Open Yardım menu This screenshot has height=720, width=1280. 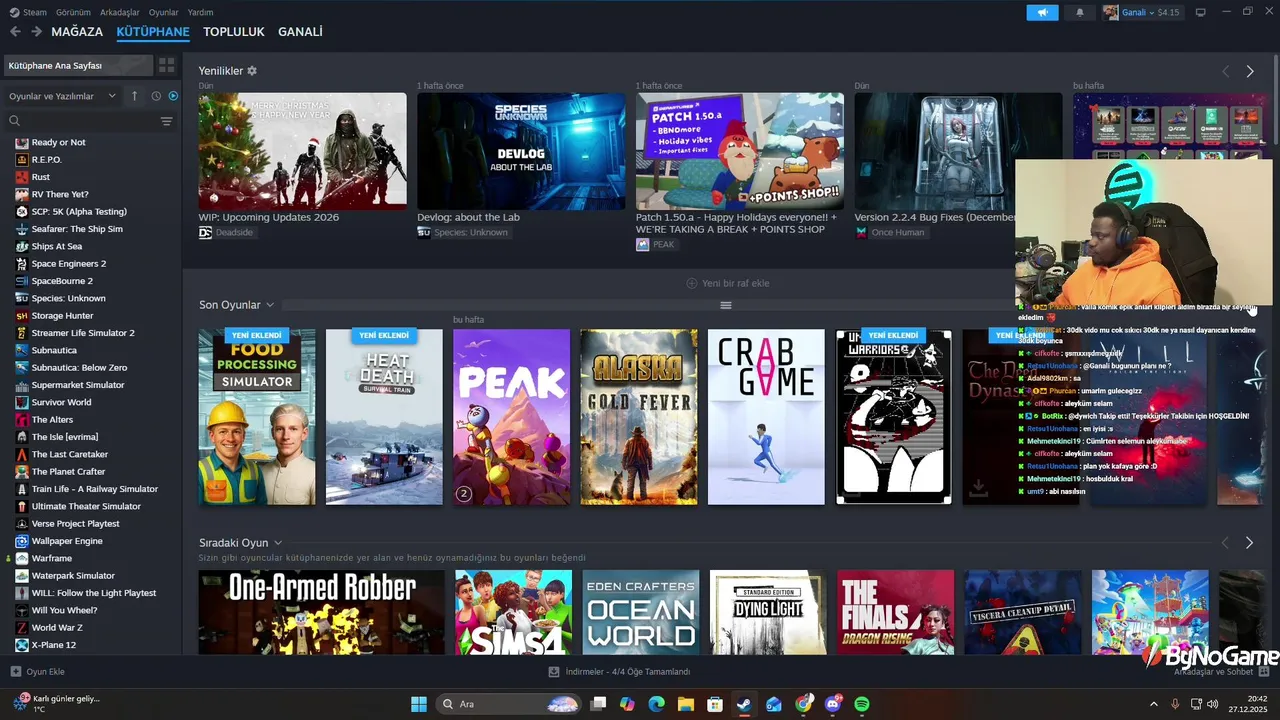pyautogui.click(x=201, y=12)
